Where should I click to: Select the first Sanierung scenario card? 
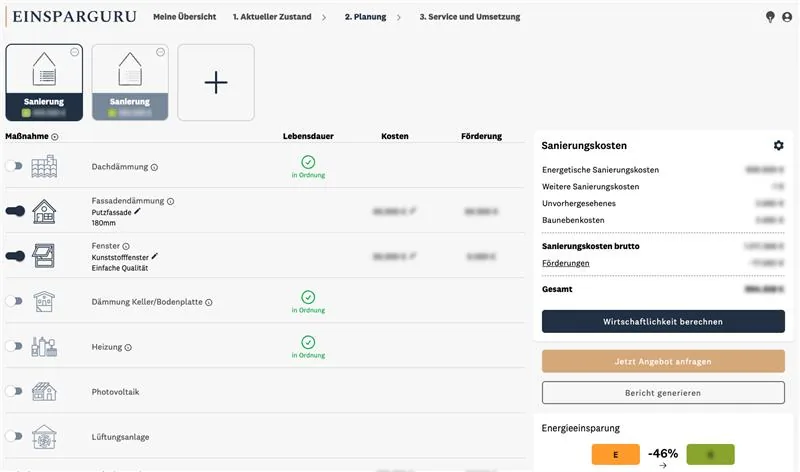point(44,82)
